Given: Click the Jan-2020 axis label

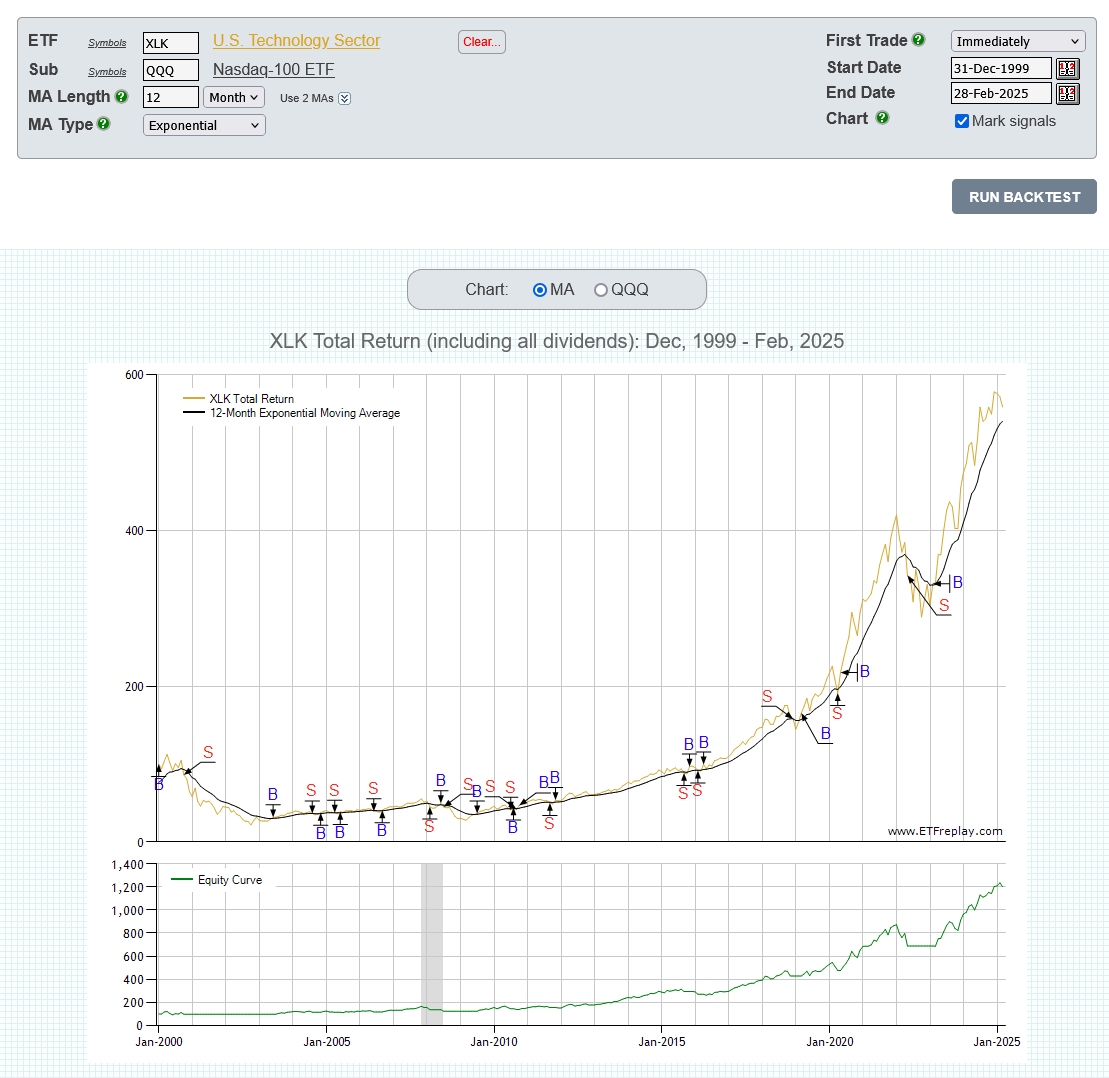Looking at the screenshot, I should coord(830,1042).
